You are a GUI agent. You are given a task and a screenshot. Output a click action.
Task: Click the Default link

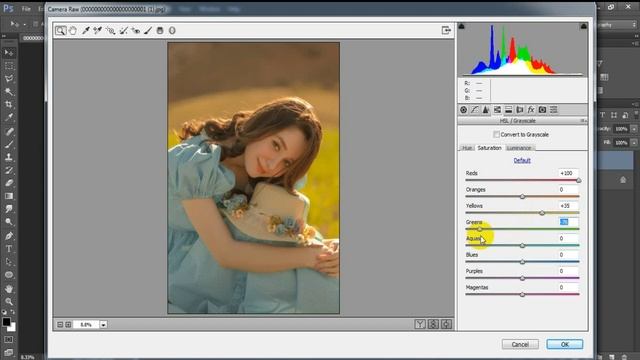522,160
